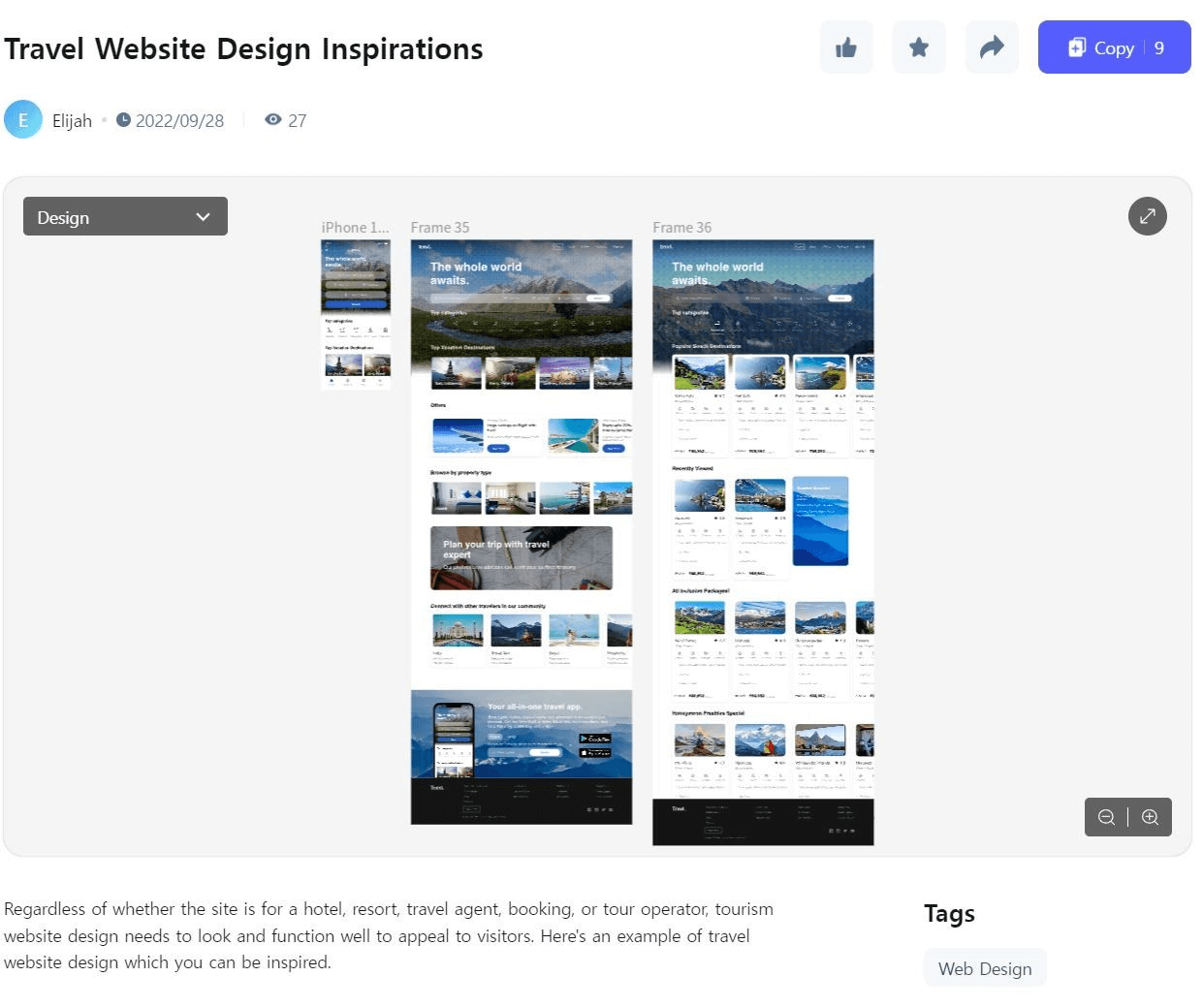1203x1008 pixels.
Task: Open author profile Elijah
Action: click(x=72, y=120)
